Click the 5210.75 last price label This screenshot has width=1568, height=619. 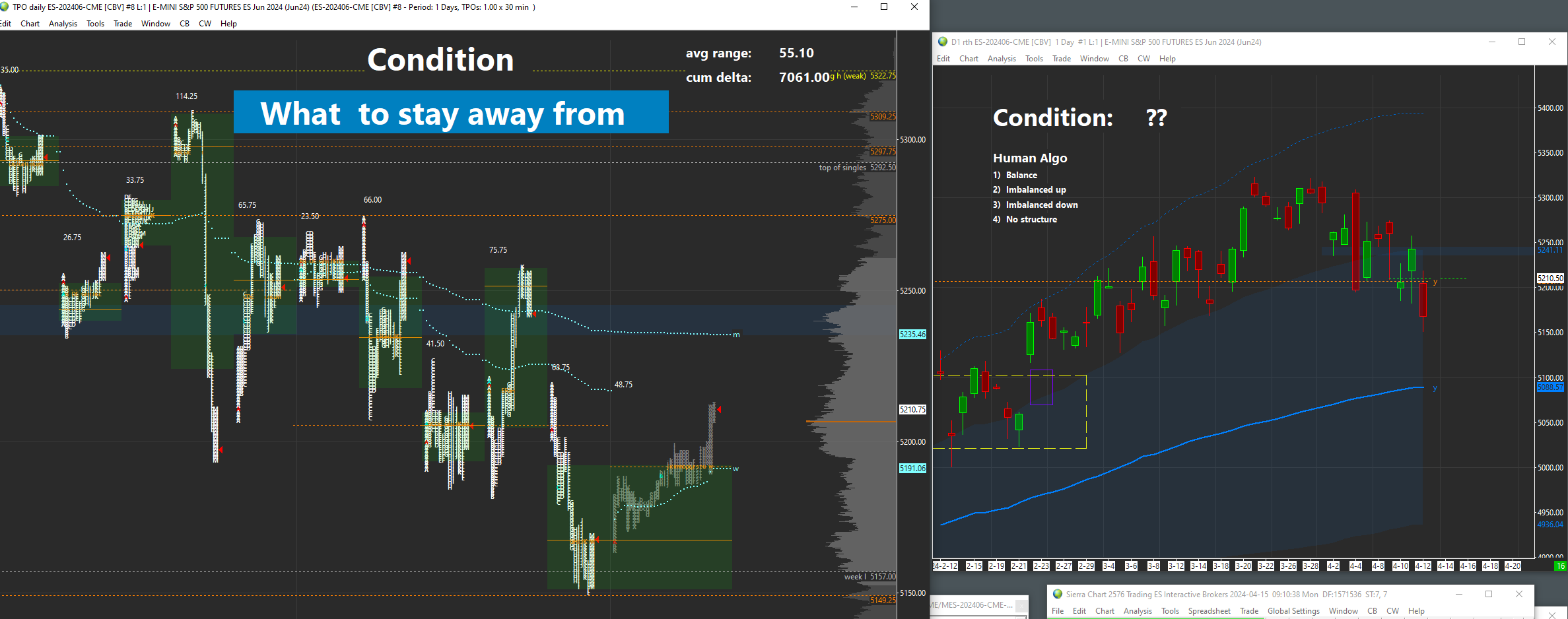tap(912, 410)
